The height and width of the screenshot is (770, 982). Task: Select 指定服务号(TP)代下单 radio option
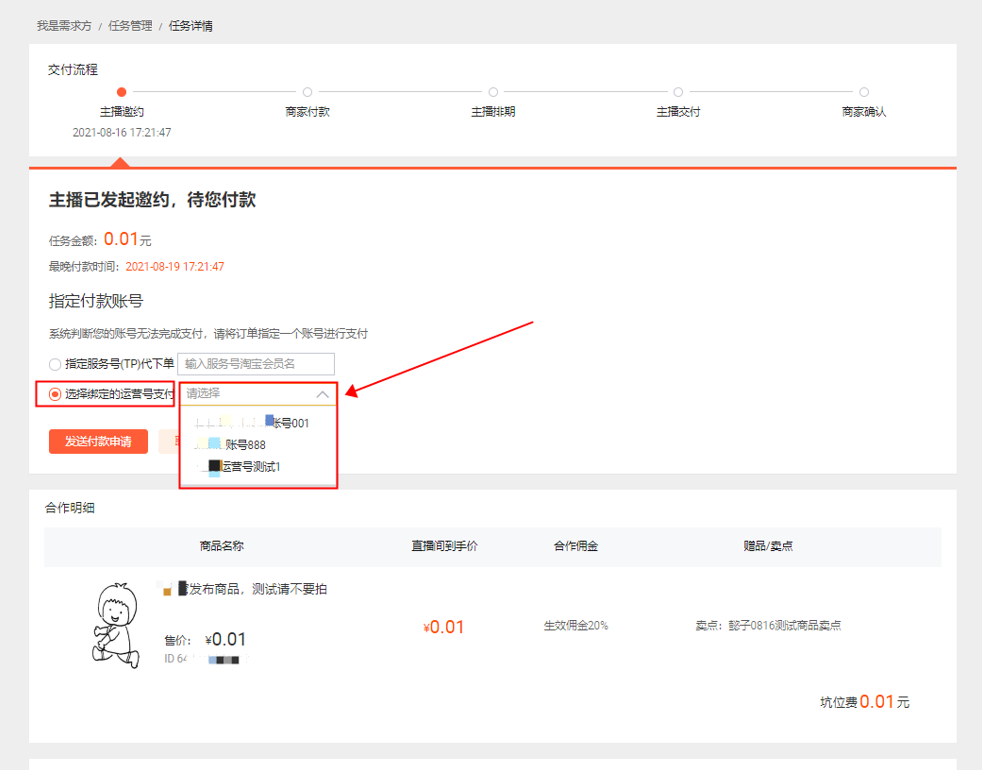(55, 364)
